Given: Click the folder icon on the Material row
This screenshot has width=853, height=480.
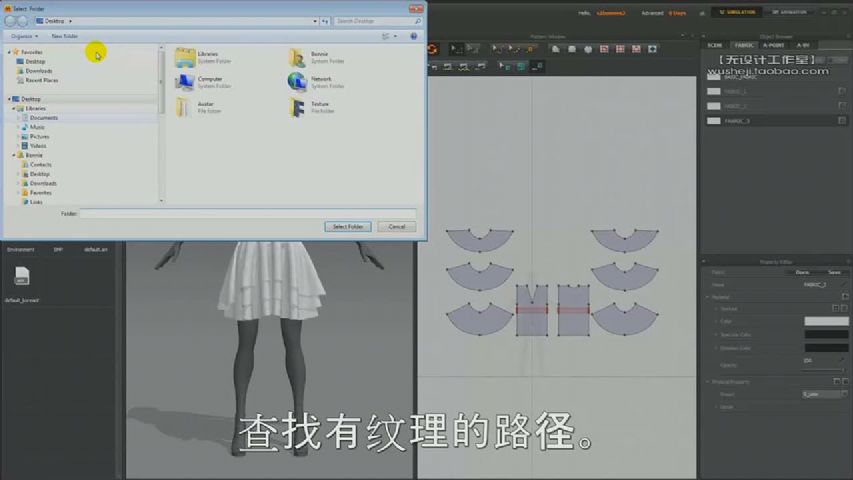Looking at the screenshot, I should click(x=845, y=297).
